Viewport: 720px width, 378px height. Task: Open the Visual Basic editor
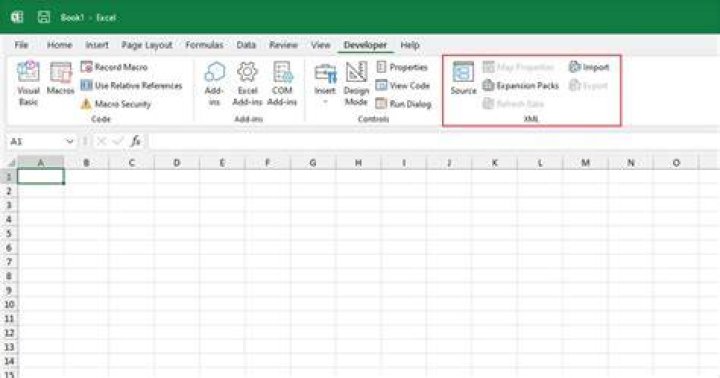(28, 83)
